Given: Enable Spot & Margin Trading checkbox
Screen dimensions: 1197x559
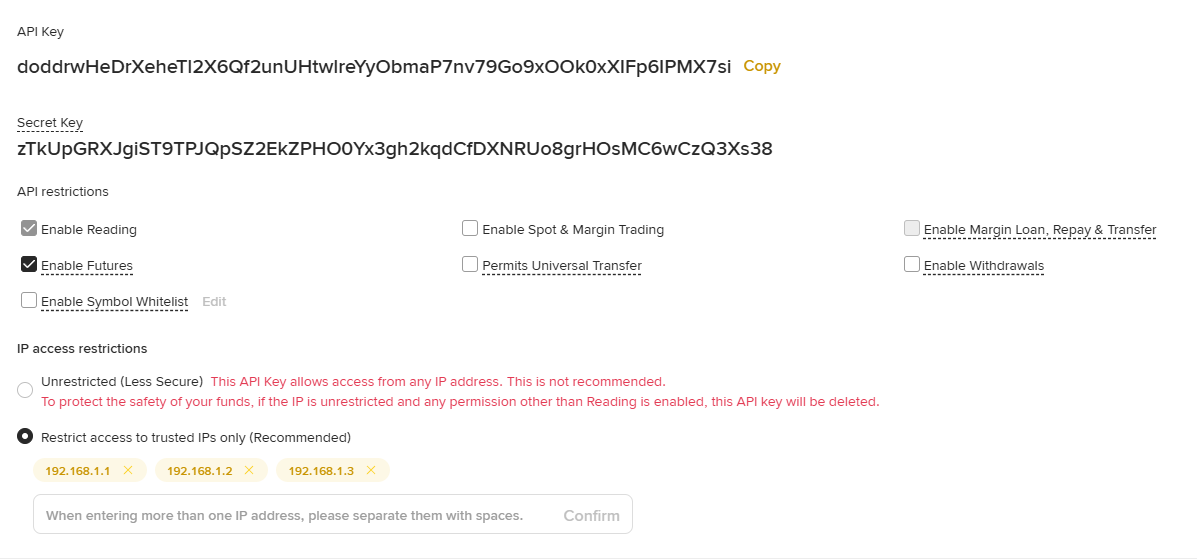Looking at the screenshot, I should (470, 229).
